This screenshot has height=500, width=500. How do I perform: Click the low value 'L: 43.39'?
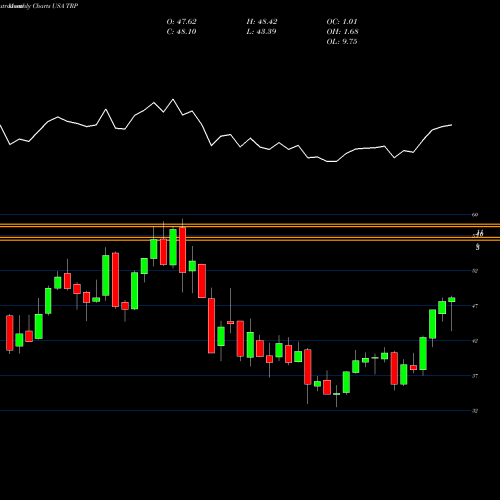(261, 32)
